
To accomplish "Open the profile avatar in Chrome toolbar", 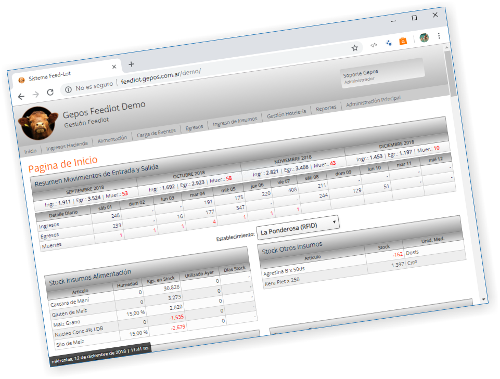I will coord(424,37).
